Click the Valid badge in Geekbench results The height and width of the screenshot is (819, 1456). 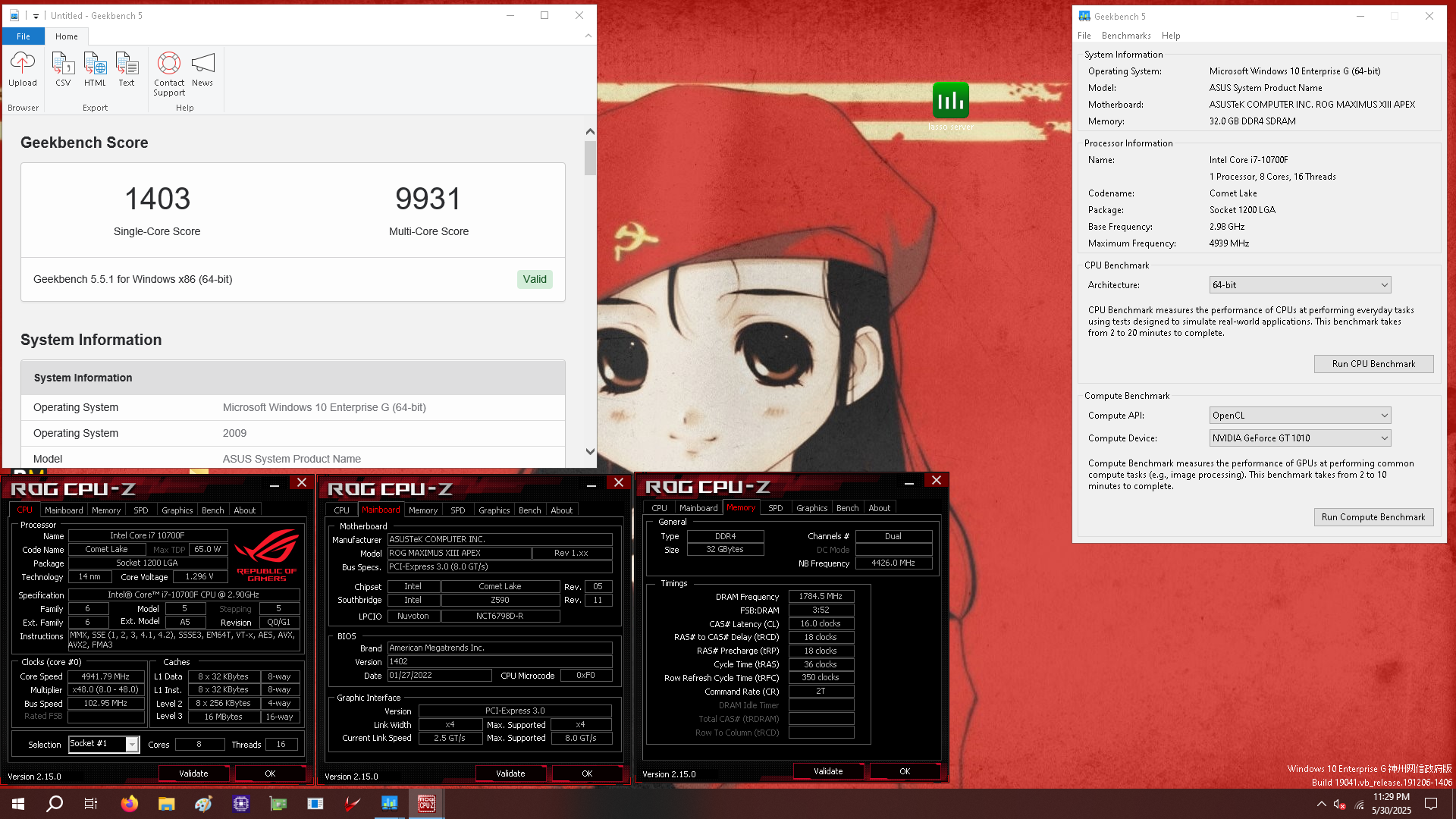coord(535,279)
